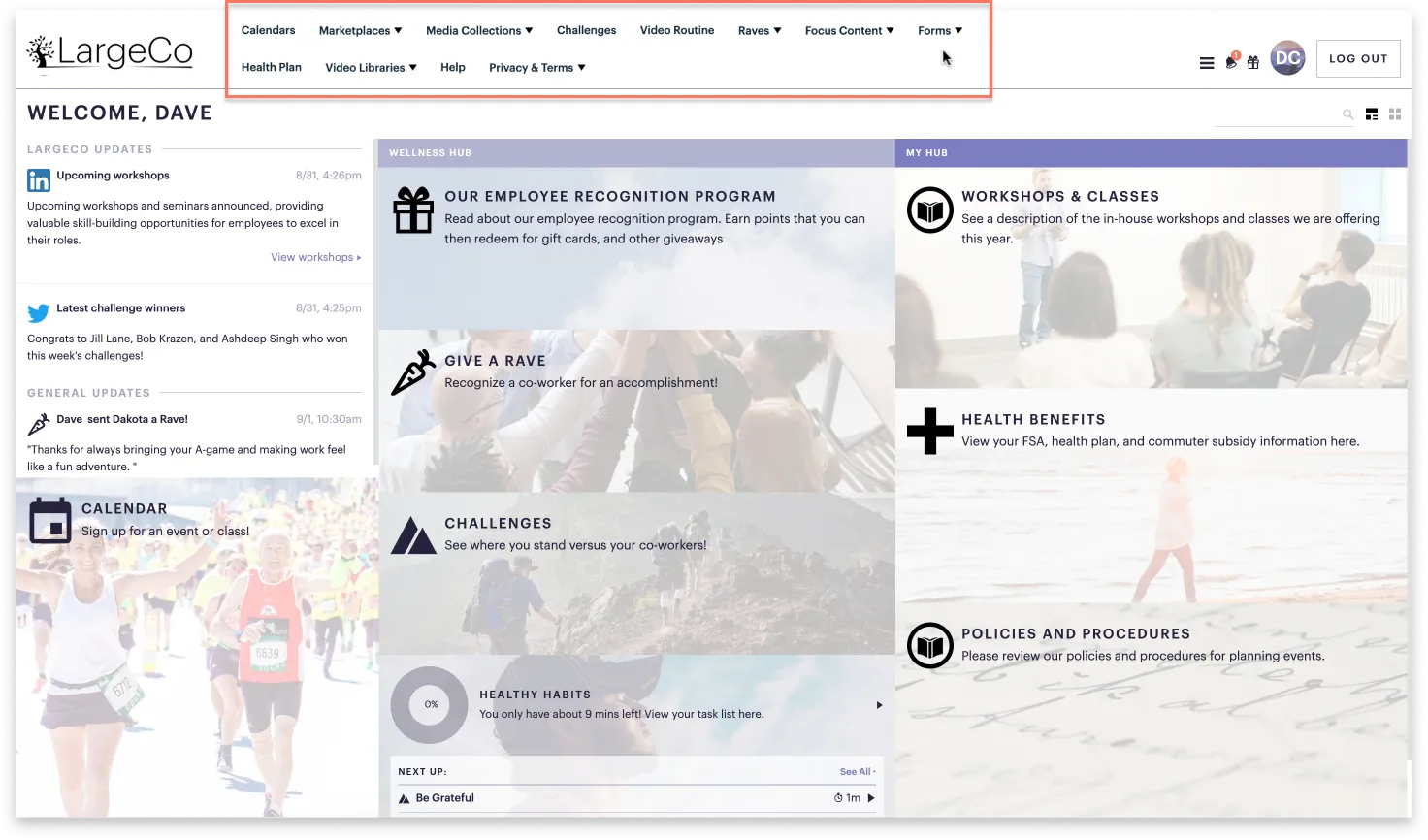Open the Give a Rave heading

[495, 361]
